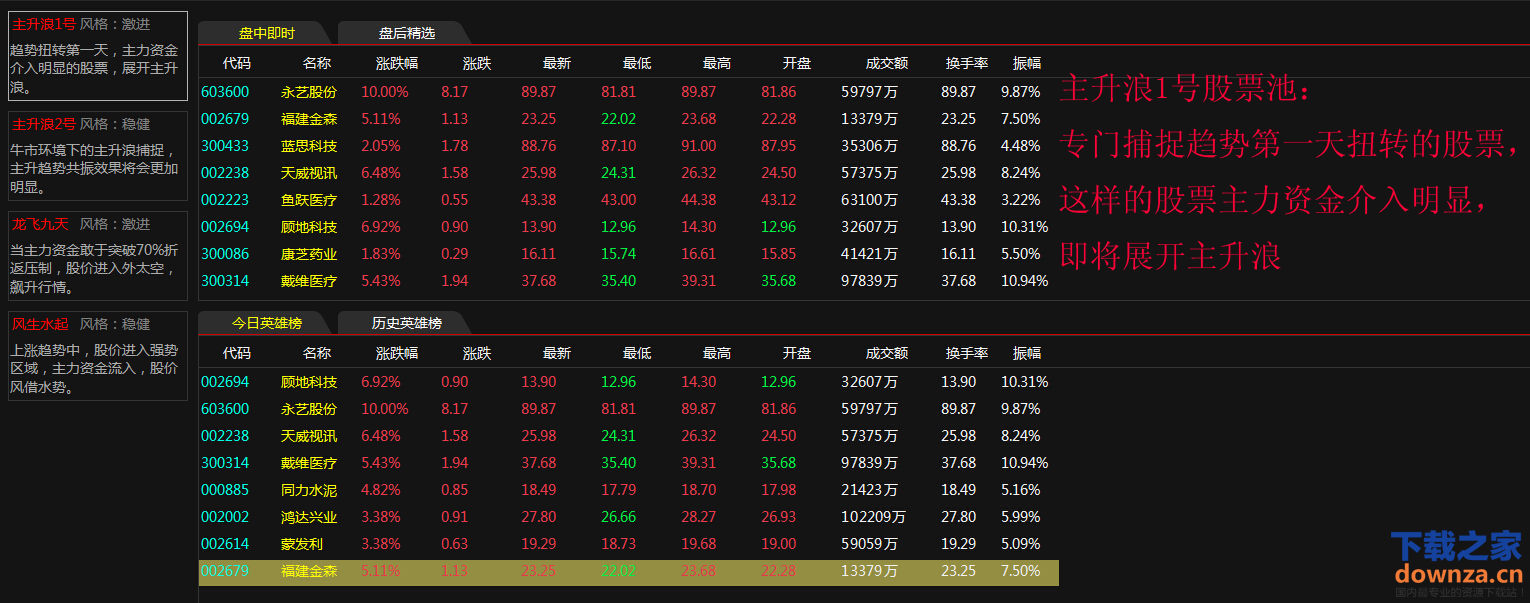Viewport: 1530px width, 603px height.
Task: Open the 历史英雄榜 tab
Action: (x=407, y=323)
